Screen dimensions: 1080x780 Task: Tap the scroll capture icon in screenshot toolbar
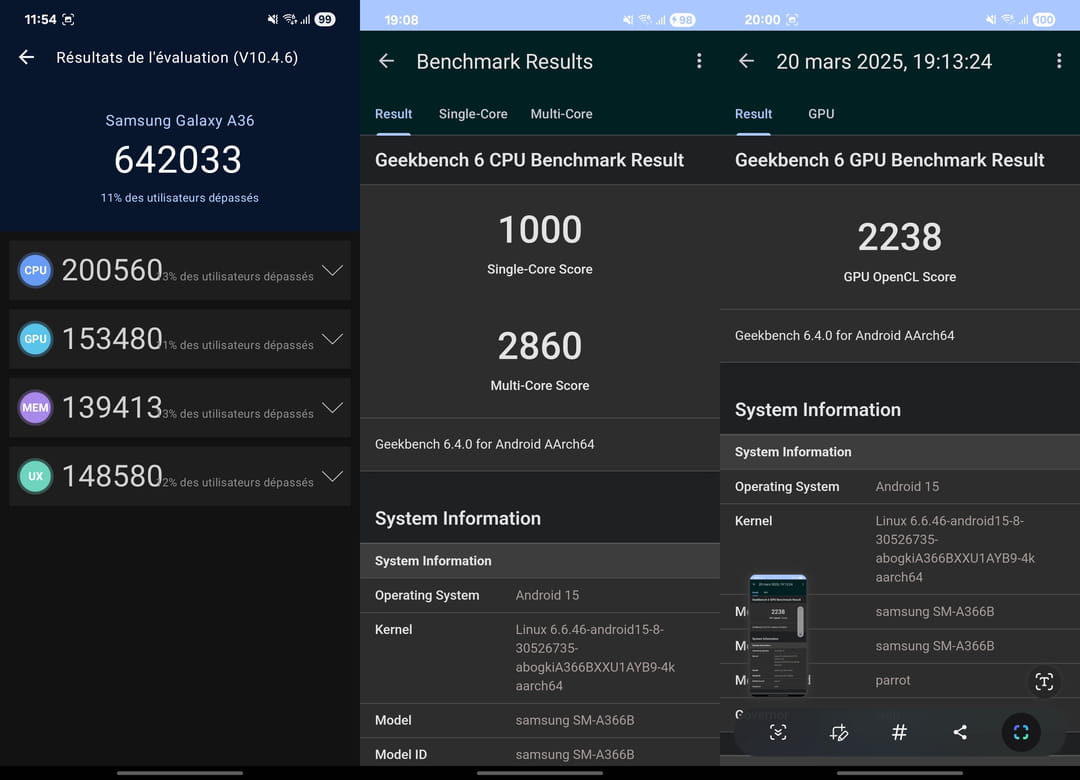pos(778,732)
